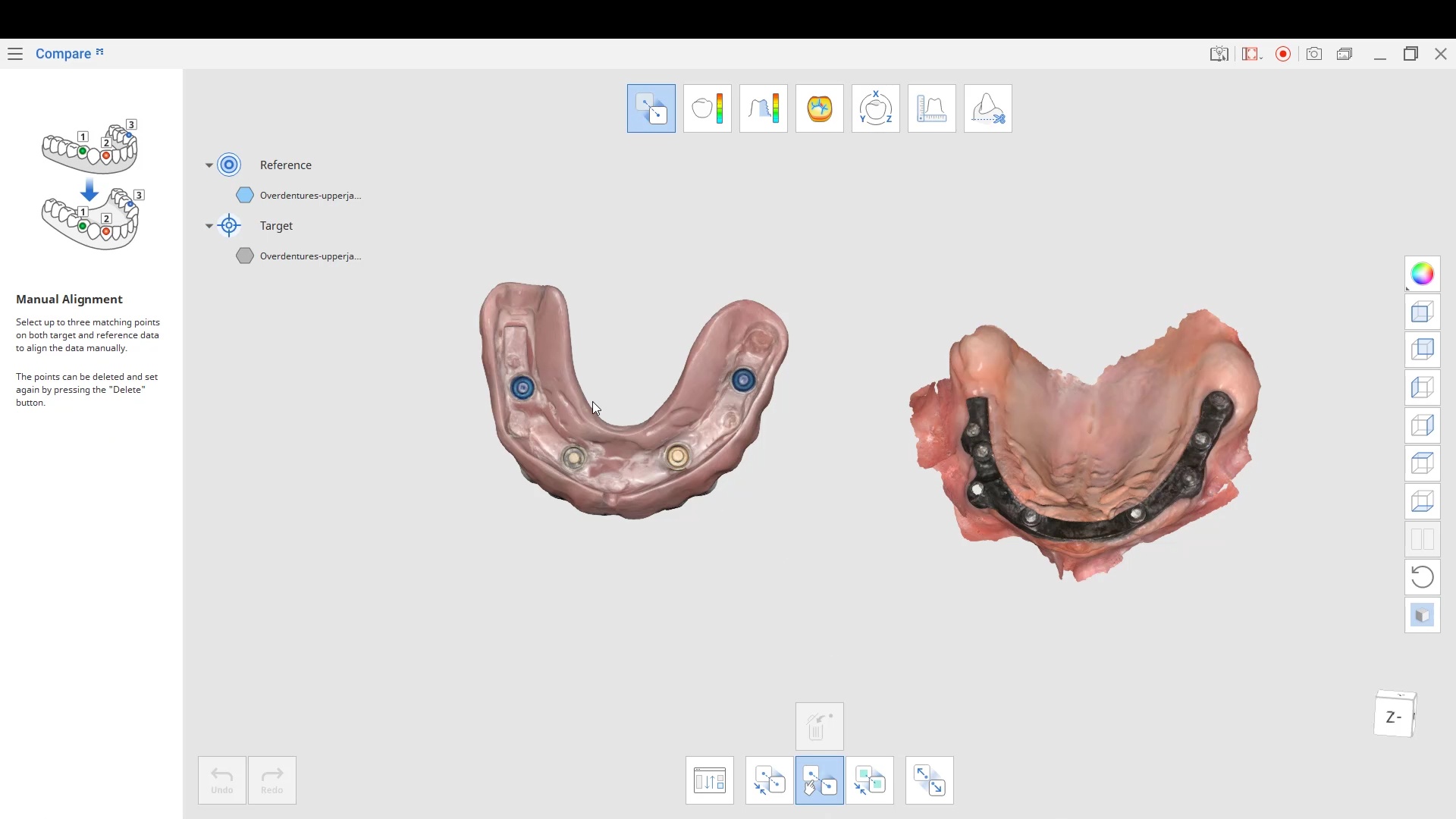Open the hamburger main menu
The image size is (1456, 819).
coord(15,54)
